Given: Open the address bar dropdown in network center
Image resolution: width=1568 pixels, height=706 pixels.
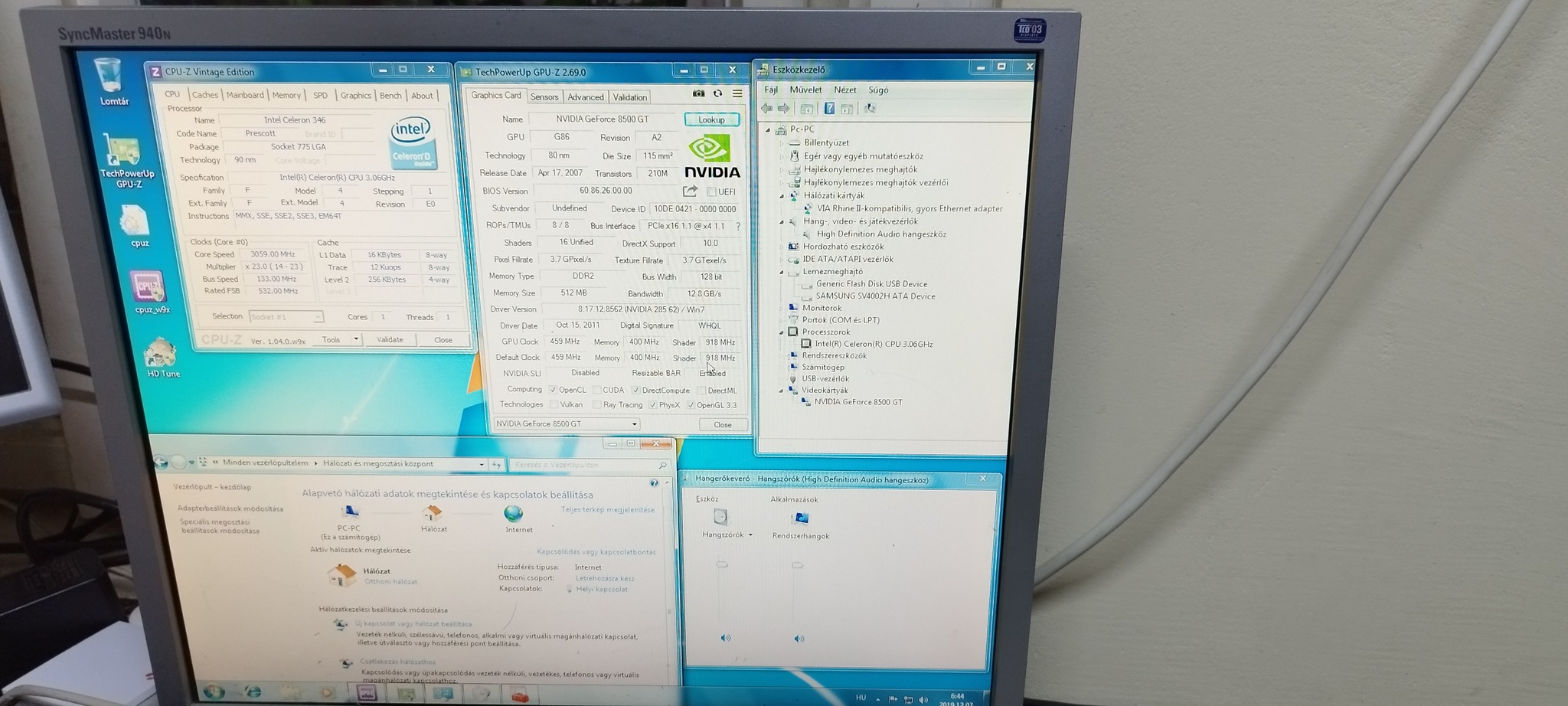Looking at the screenshot, I should tap(481, 464).
